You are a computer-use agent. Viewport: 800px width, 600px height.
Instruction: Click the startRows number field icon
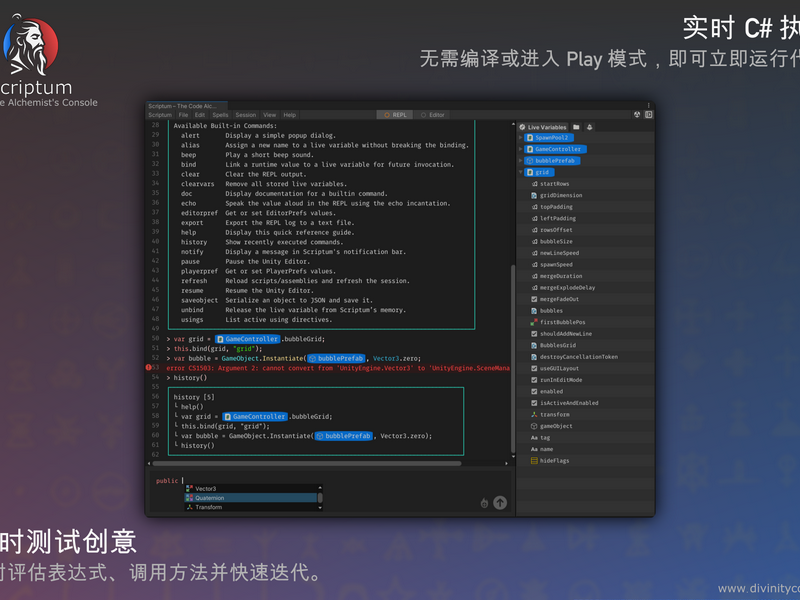coord(534,184)
